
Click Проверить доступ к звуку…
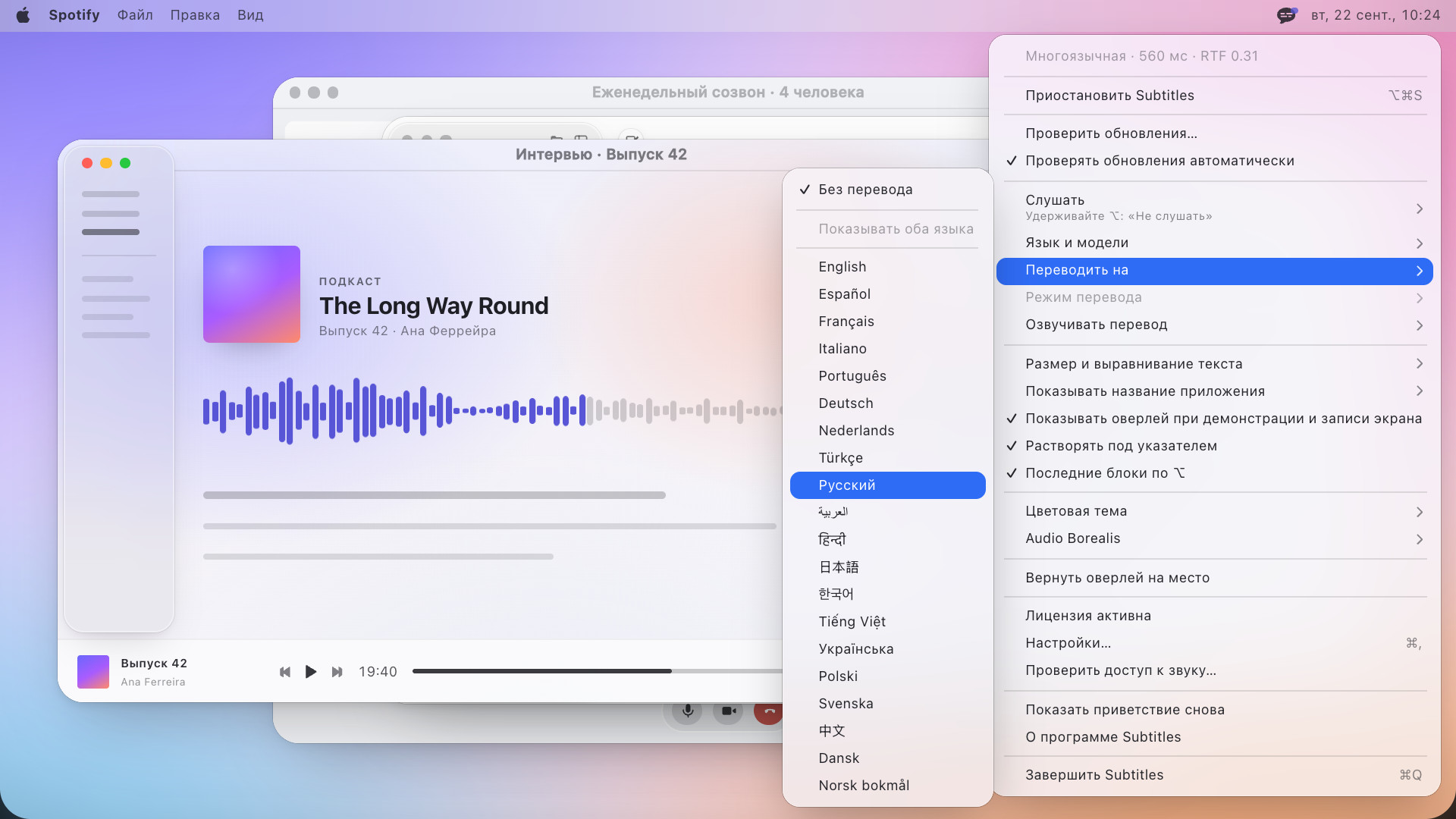coord(1215,670)
